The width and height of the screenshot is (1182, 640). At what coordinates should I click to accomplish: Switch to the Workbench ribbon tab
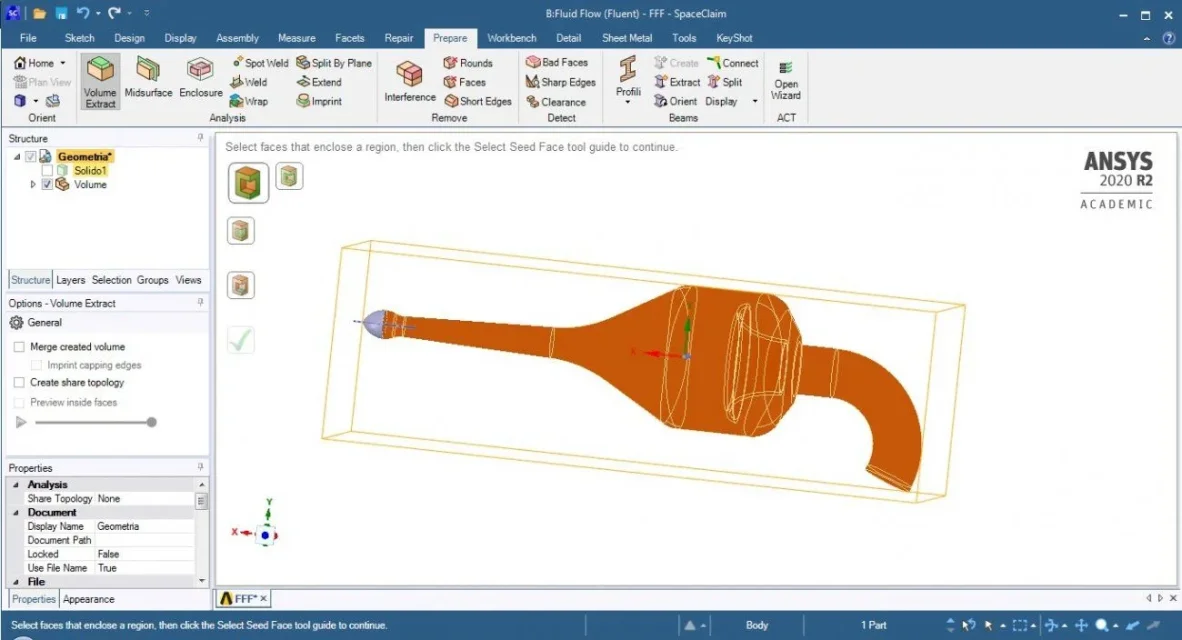pyautogui.click(x=511, y=38)
